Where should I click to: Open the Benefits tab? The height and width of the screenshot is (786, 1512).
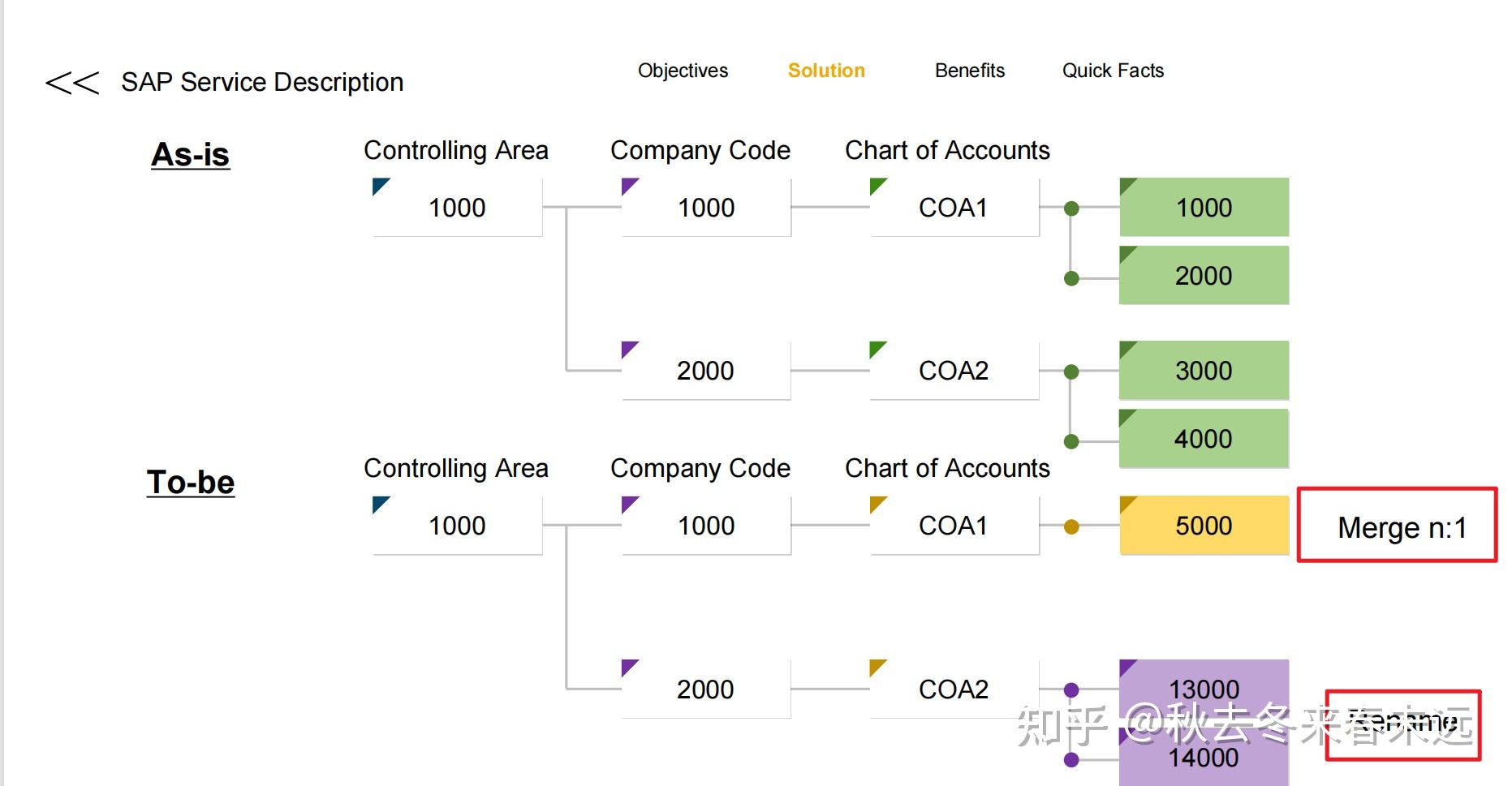click(969, 71)
